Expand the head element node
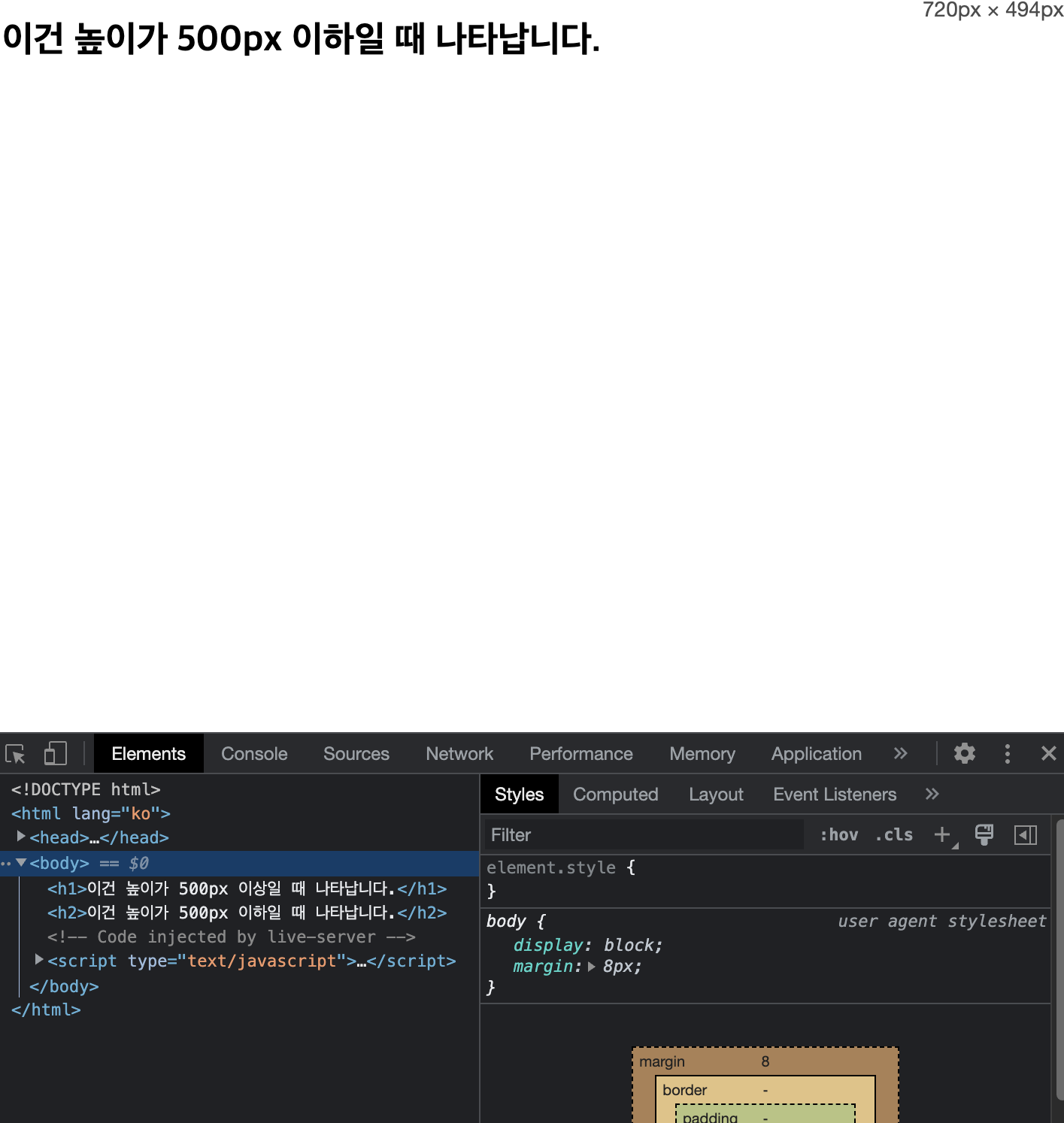 [x=21, y=837]
